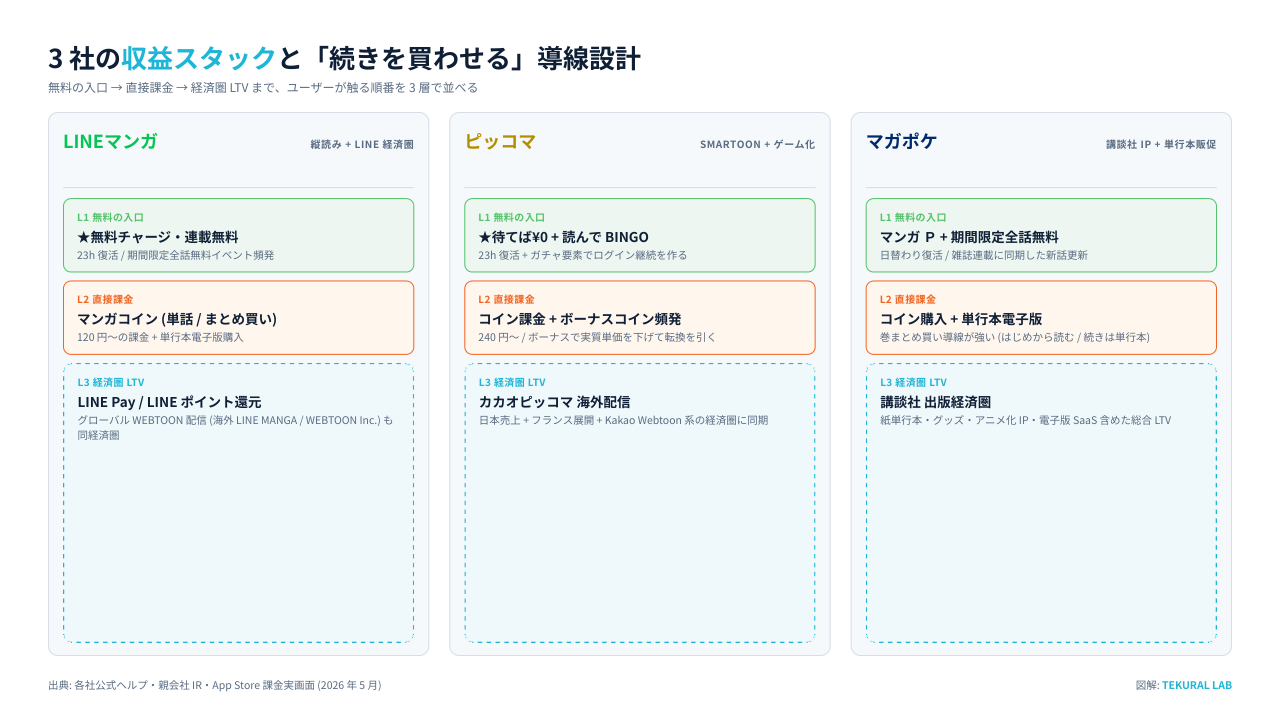
Task: Select the text "★無料チャージ・連載無料"
Action: [158, 237]
